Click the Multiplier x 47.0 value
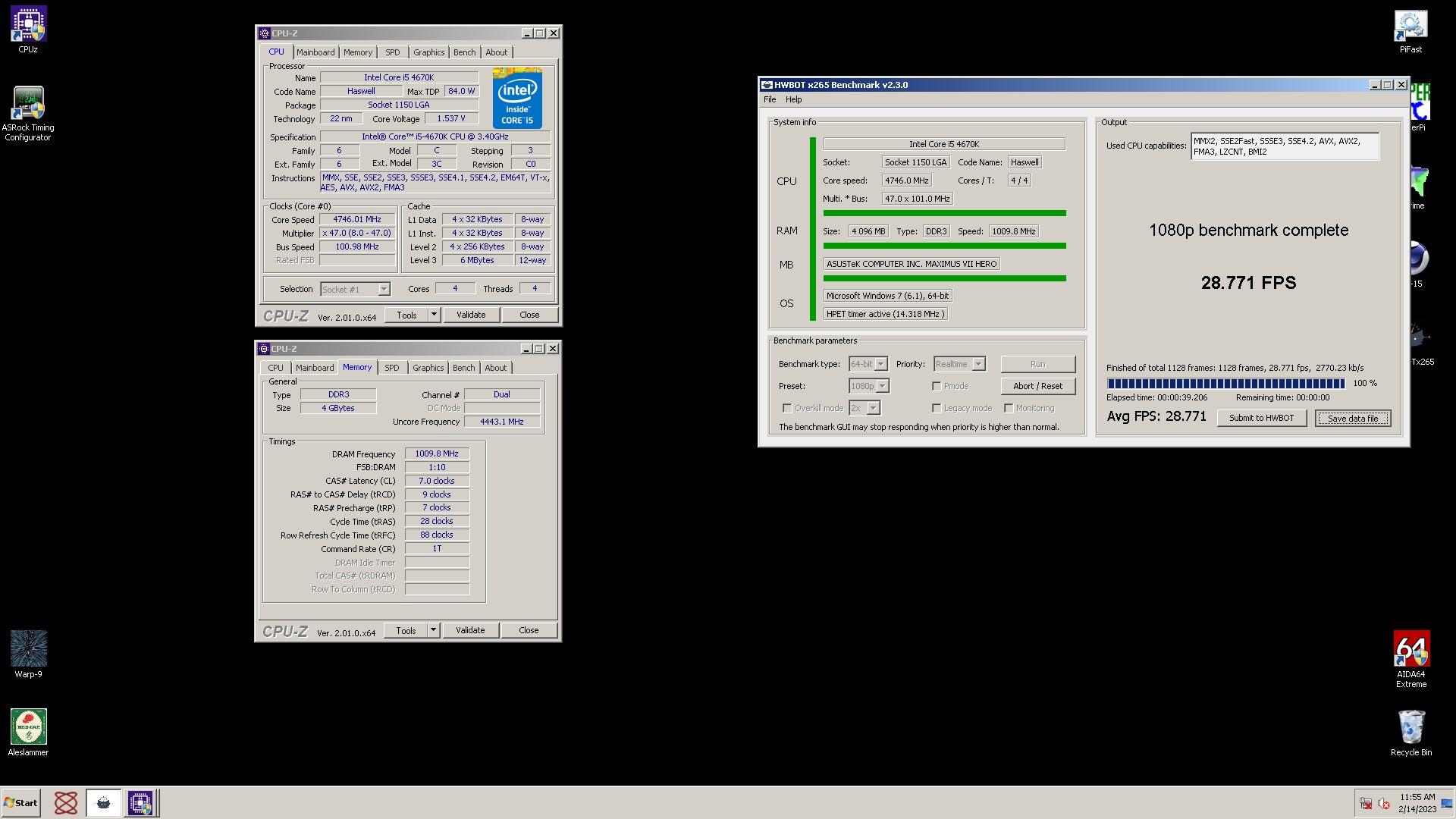This screenshot has height=819, width=1456. (357, 233)
